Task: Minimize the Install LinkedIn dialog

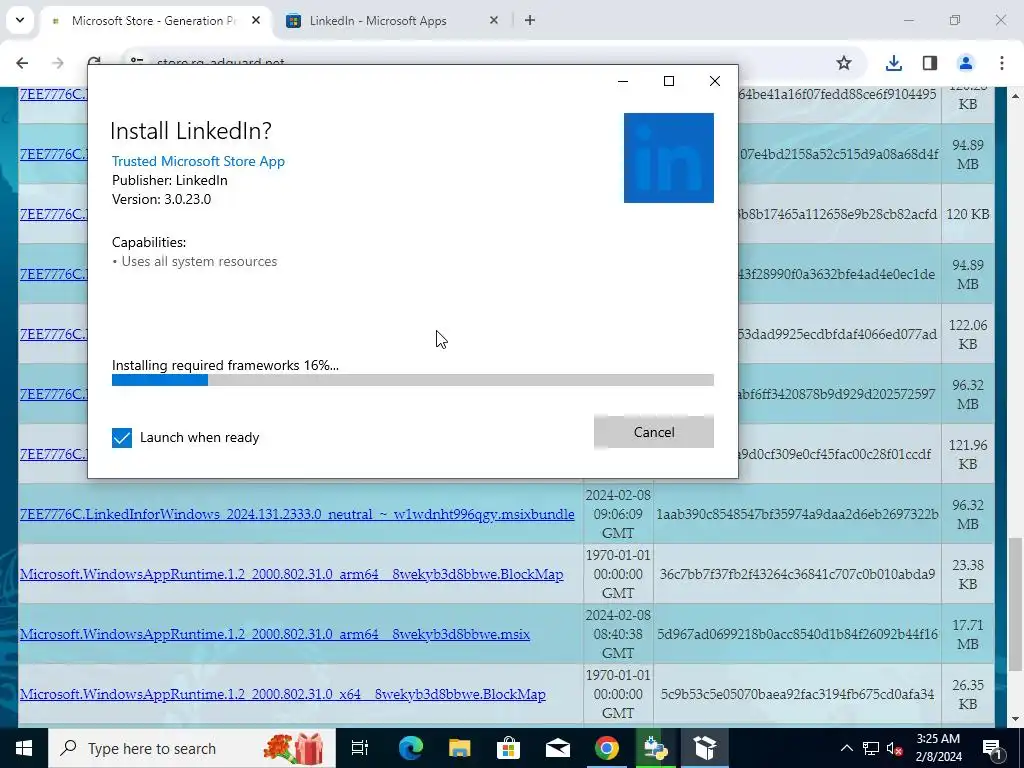Action: 623,81
